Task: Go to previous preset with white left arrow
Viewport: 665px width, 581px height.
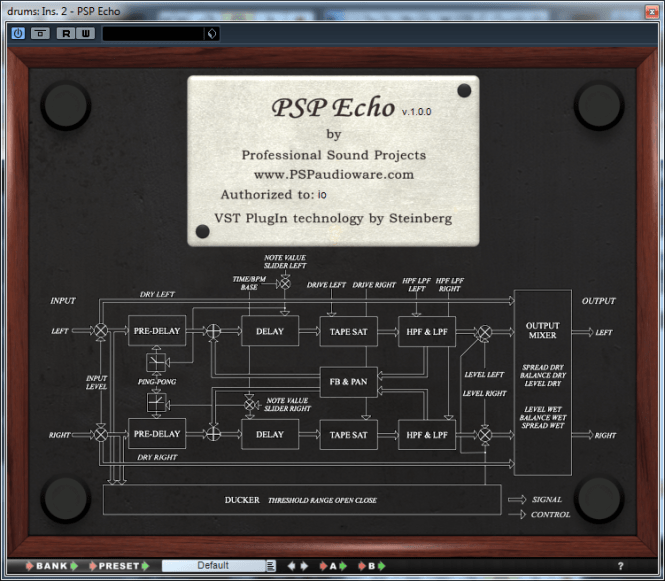Action: pyautogui.click(x=291, y=566)
